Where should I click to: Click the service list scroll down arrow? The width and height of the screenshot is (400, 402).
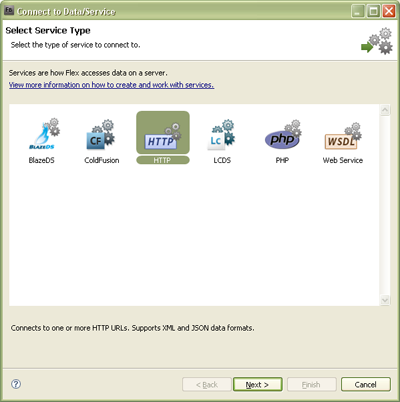point(385,300)
